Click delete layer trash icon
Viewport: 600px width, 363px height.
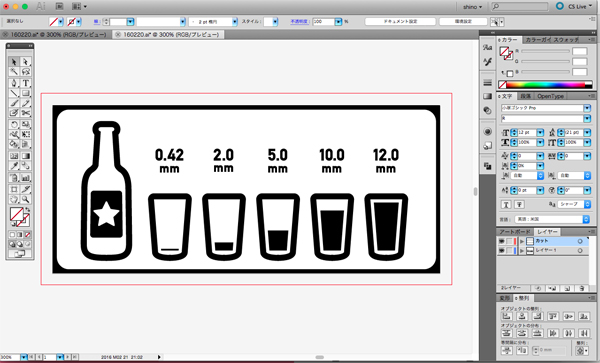tap(582, 288)
